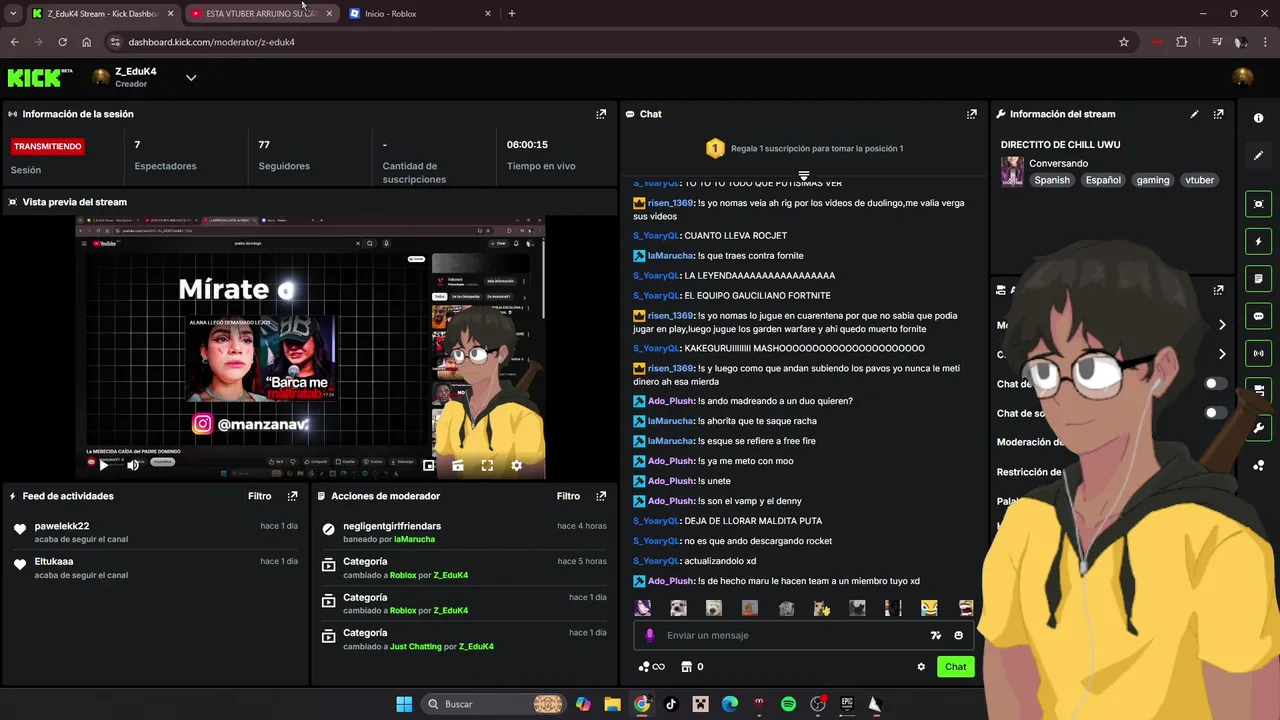Open Filtro in Acciones de moderador
Viewport: 1280px width, 720px height.
coord(568,496)
